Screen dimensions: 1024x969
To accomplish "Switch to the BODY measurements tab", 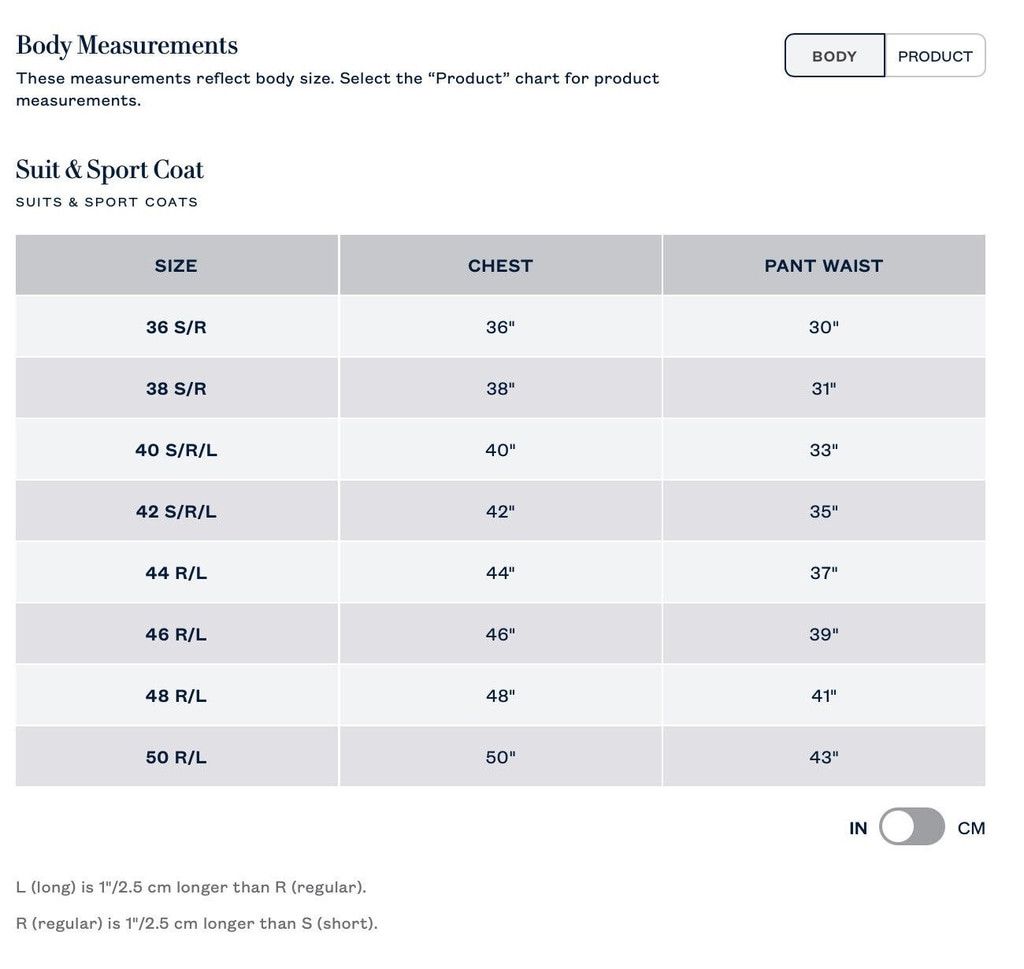I will pyautogui.click(x=834, y=56).
